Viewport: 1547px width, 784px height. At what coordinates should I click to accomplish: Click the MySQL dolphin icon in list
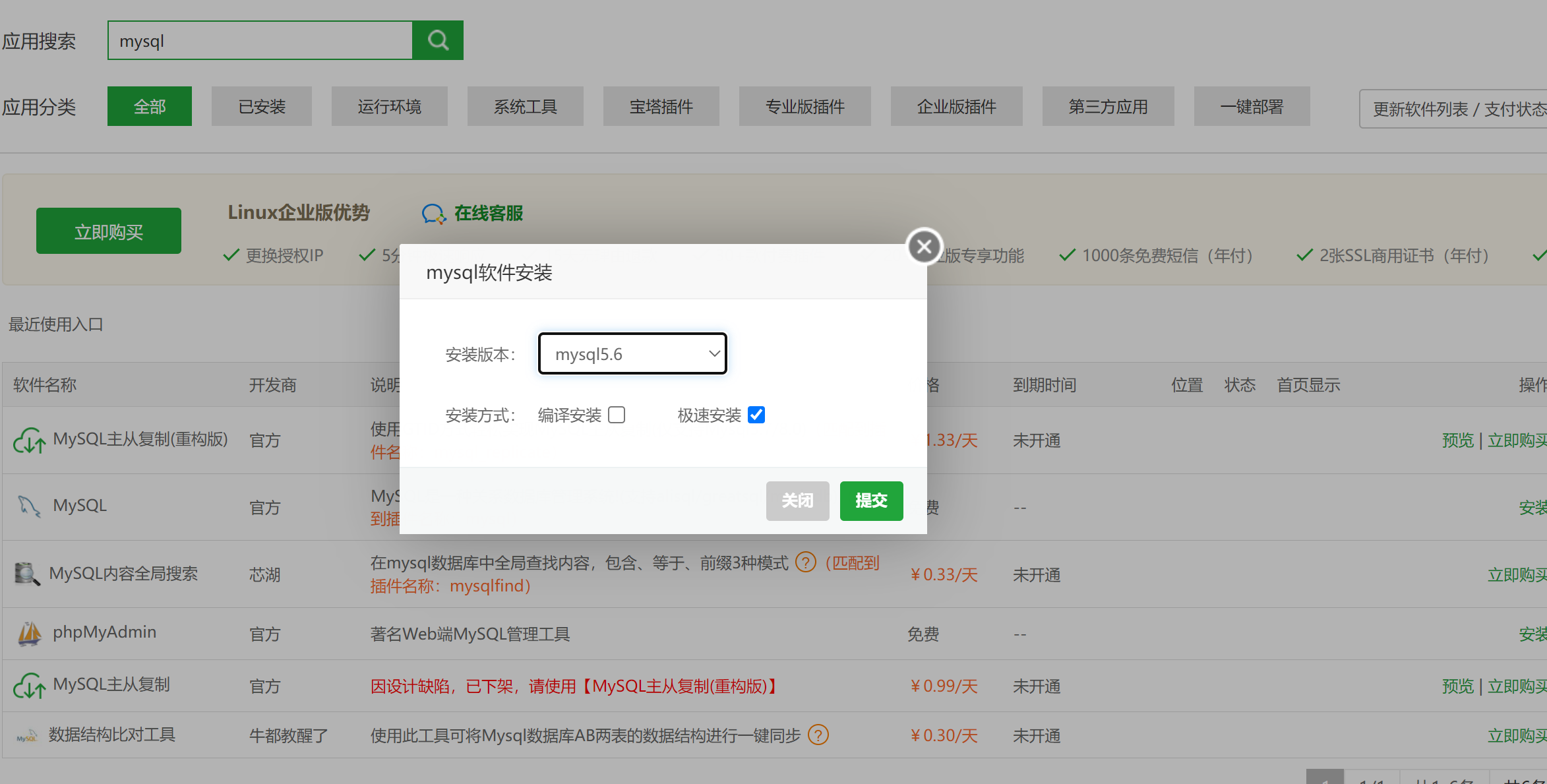[x=28, y=506]
